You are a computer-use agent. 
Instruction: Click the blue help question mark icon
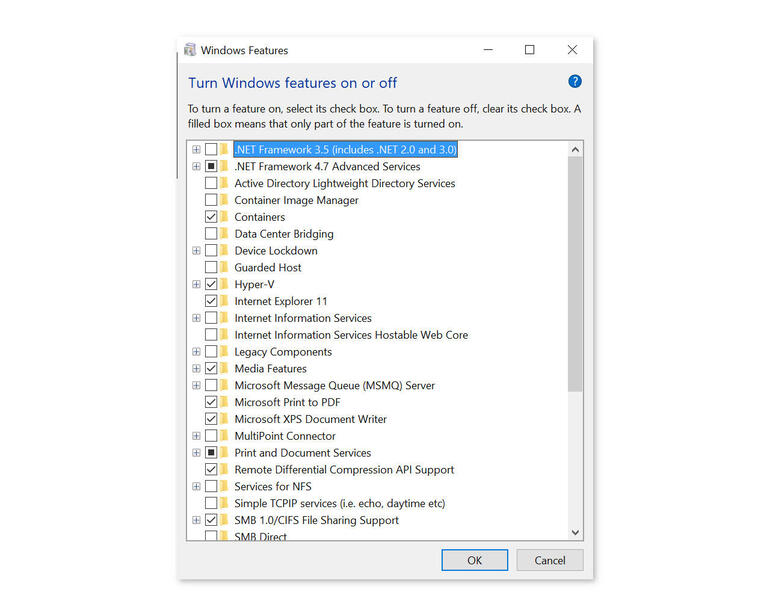(x=575, y=82)
